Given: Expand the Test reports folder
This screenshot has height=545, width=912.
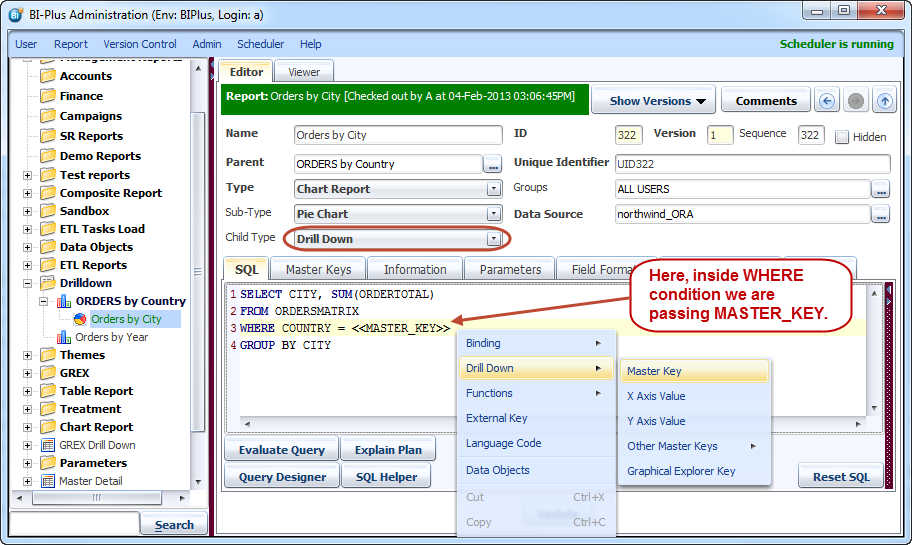Looking at the screenshot, I should pyautogui.click(x=27, y=175).
